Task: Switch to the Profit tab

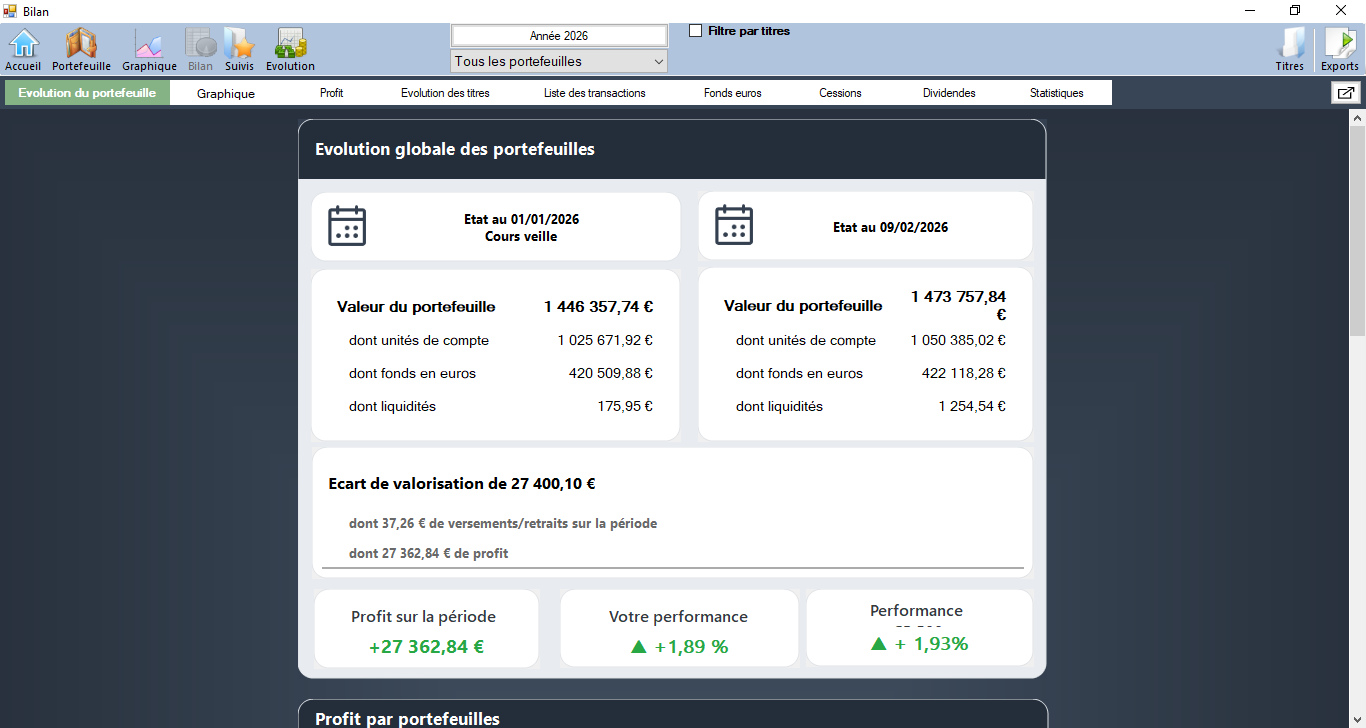Action: (x=331, y=93)
